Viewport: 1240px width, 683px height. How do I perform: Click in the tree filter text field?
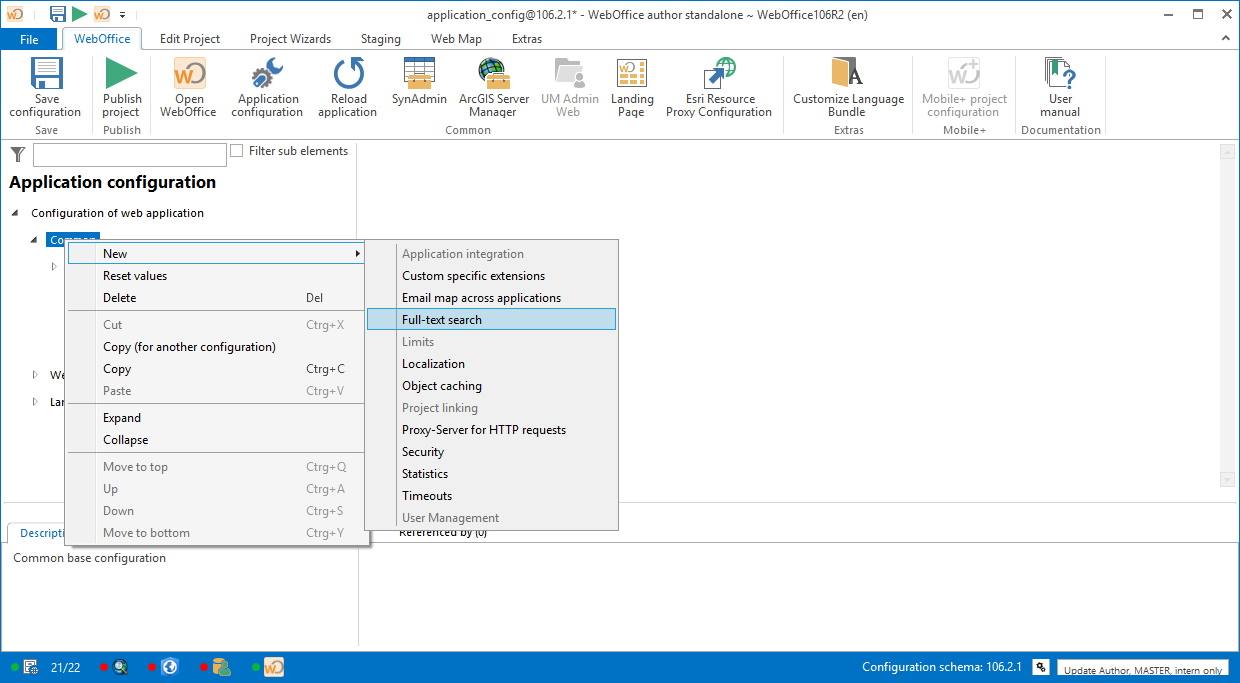point(130,155)
